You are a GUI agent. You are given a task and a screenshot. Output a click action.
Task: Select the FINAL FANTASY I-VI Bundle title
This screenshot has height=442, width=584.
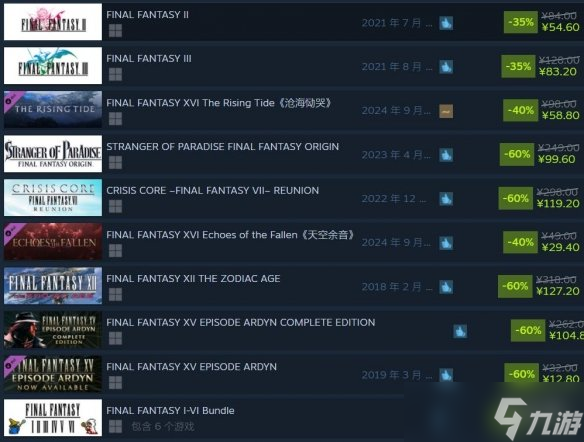[170, 411]
